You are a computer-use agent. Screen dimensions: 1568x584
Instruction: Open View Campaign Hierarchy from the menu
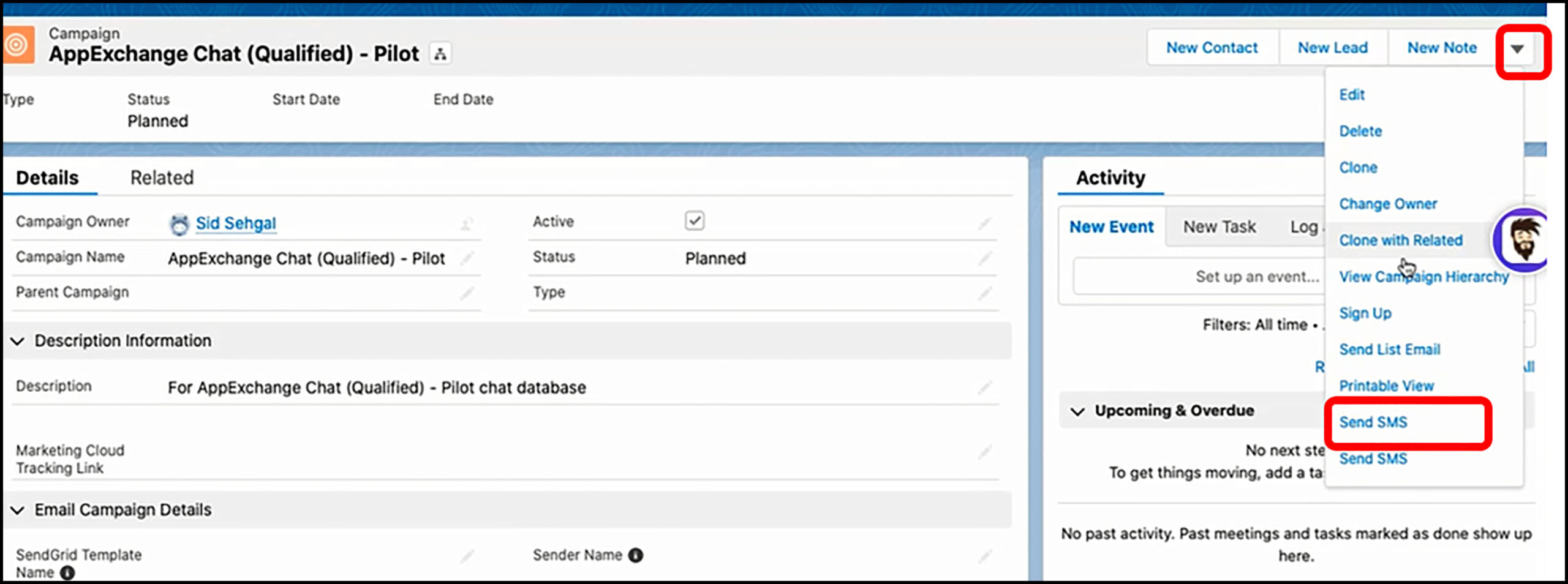[x=1424, y=277]
